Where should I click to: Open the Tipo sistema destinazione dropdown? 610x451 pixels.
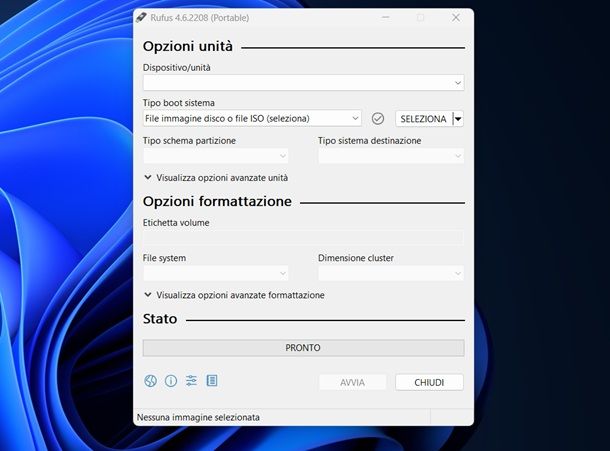[x=391, y=156]
